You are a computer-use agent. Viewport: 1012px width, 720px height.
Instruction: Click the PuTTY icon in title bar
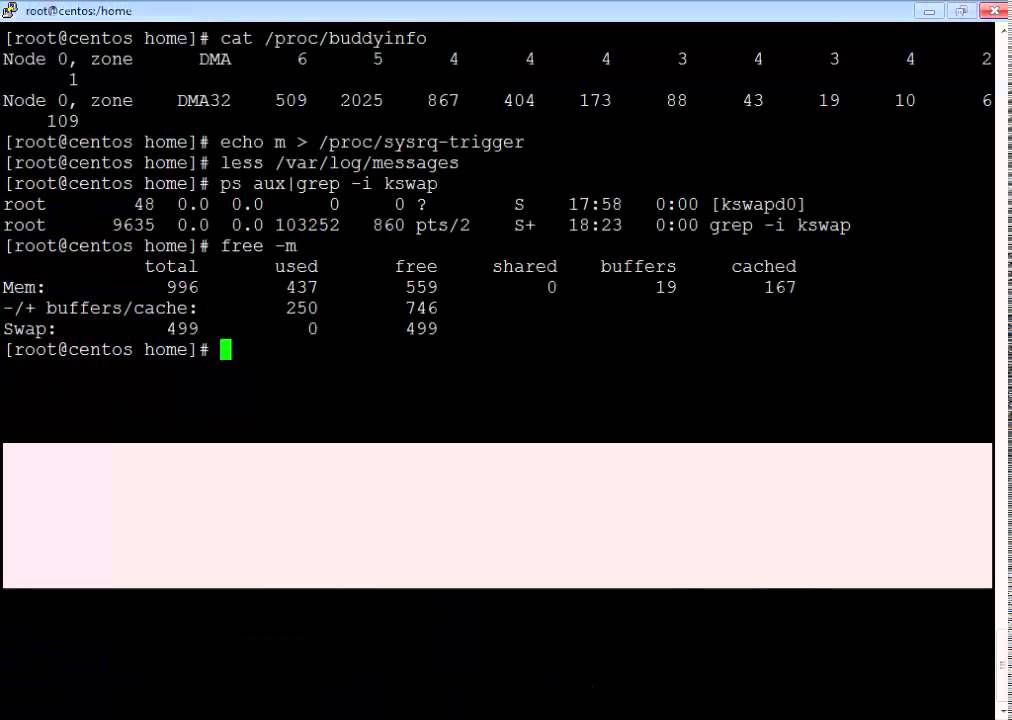10,10
